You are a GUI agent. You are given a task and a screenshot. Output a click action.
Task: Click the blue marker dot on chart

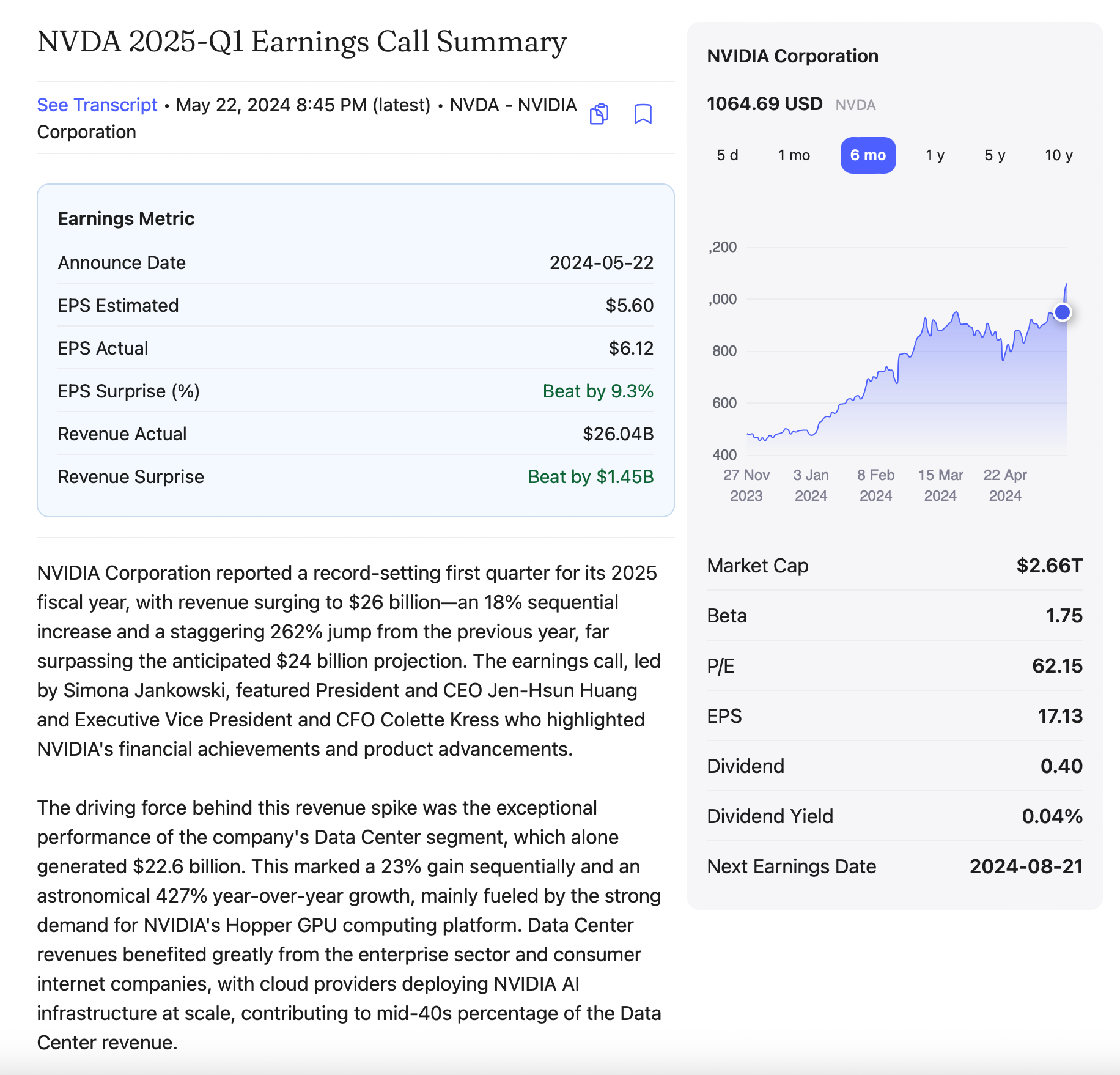[x=1063, y=312]
